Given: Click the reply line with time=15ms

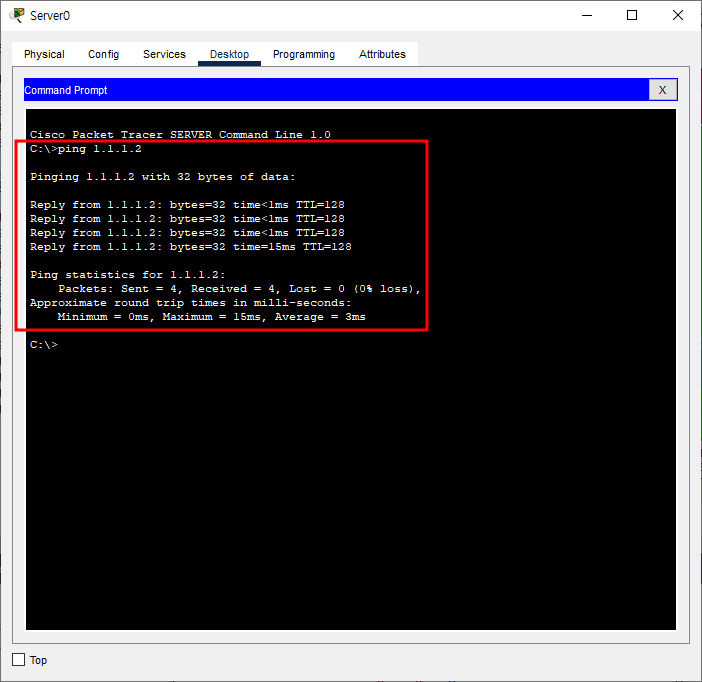Looking at the screenshot, I should coord(191,247).
